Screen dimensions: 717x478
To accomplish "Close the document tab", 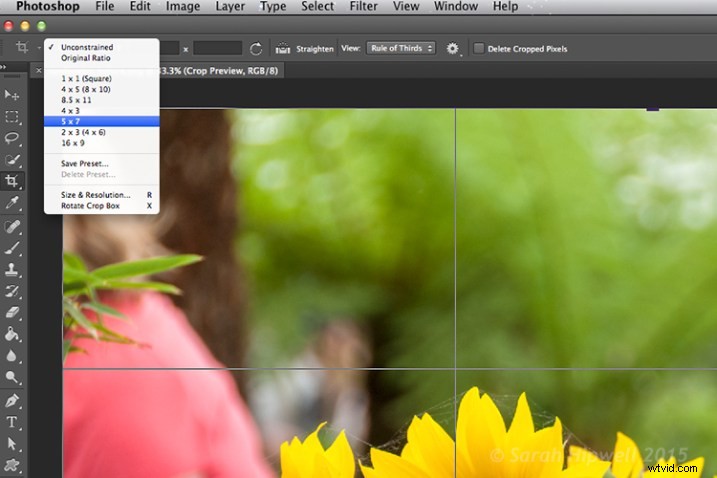I will point(38,70).
